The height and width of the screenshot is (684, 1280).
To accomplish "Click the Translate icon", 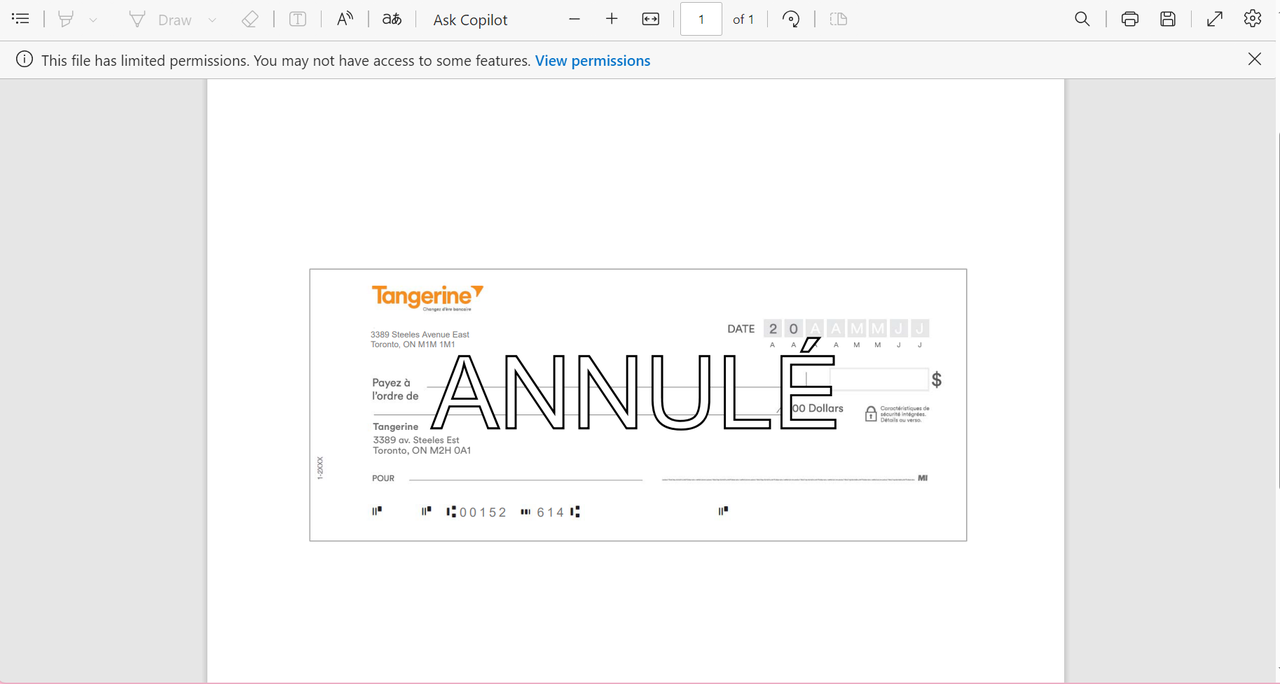I will (x=392, y=19).
